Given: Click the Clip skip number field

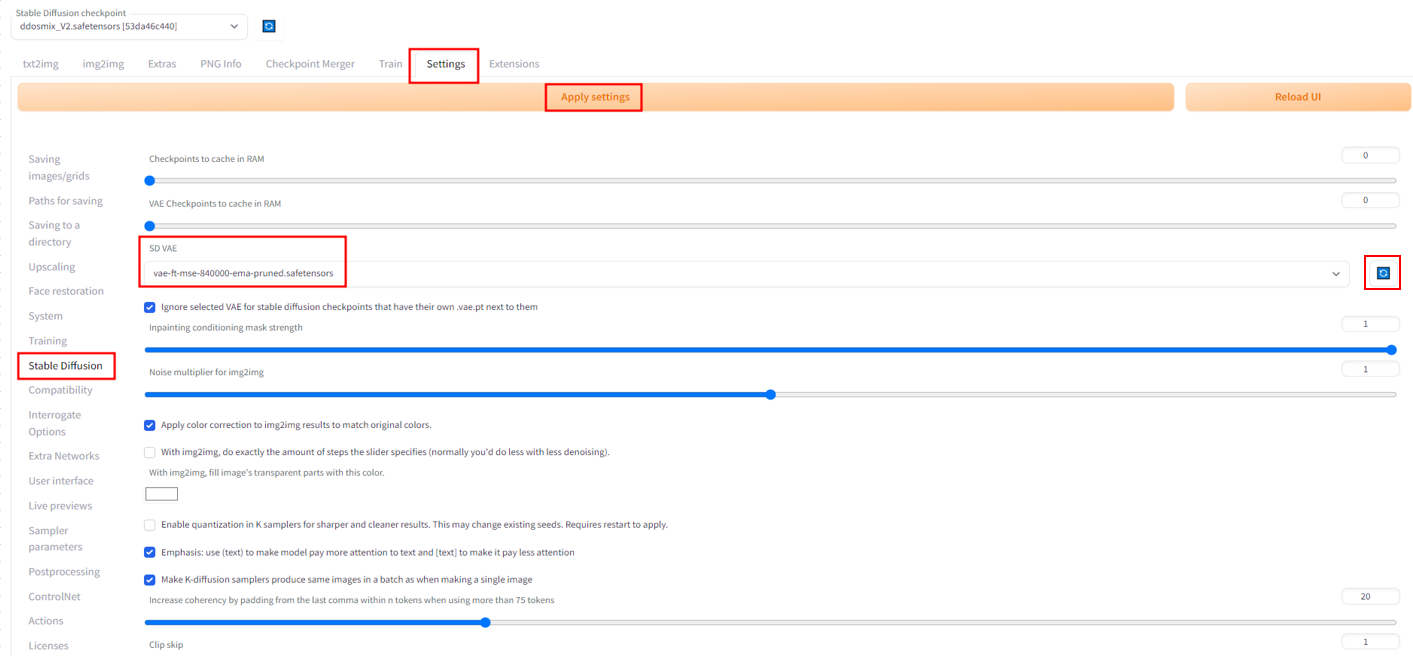Looking at the screenshot, I should pyautogui.click(x=1370, y=641).
